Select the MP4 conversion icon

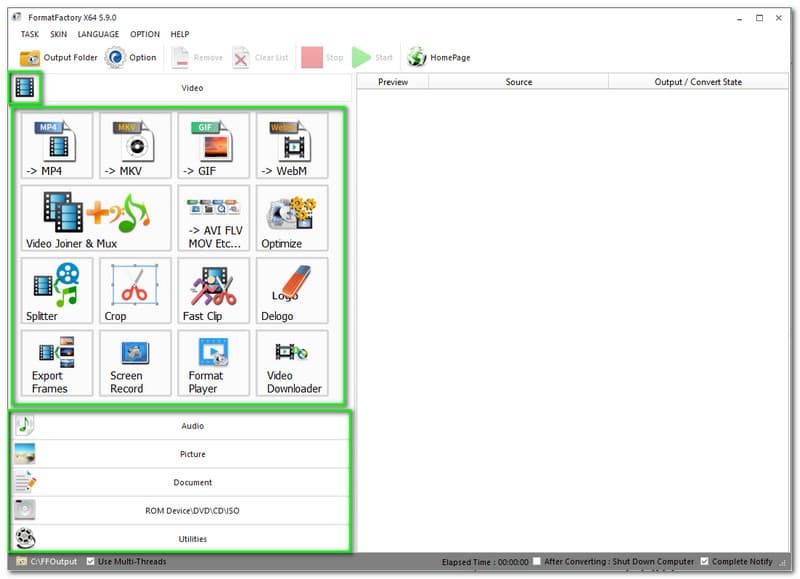[57, 146]
